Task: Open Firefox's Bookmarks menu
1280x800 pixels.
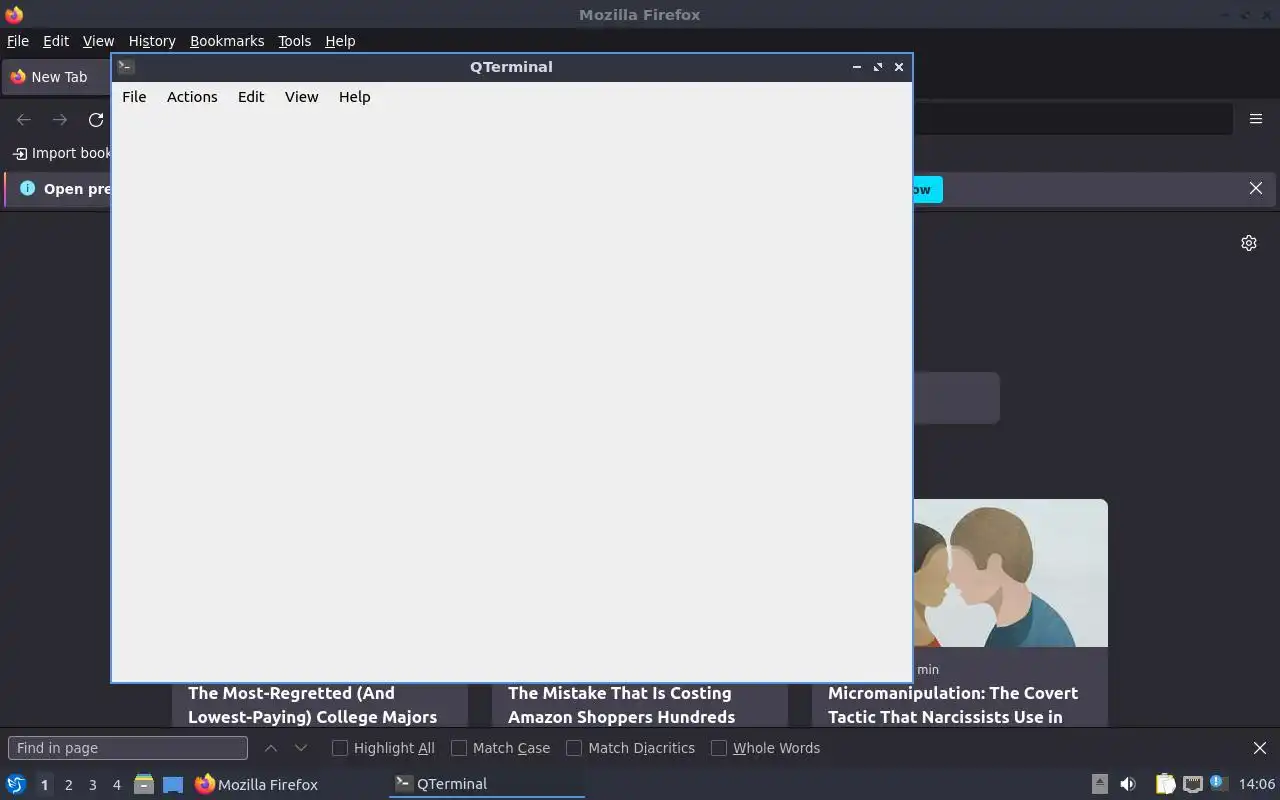Action: [227, 41]
